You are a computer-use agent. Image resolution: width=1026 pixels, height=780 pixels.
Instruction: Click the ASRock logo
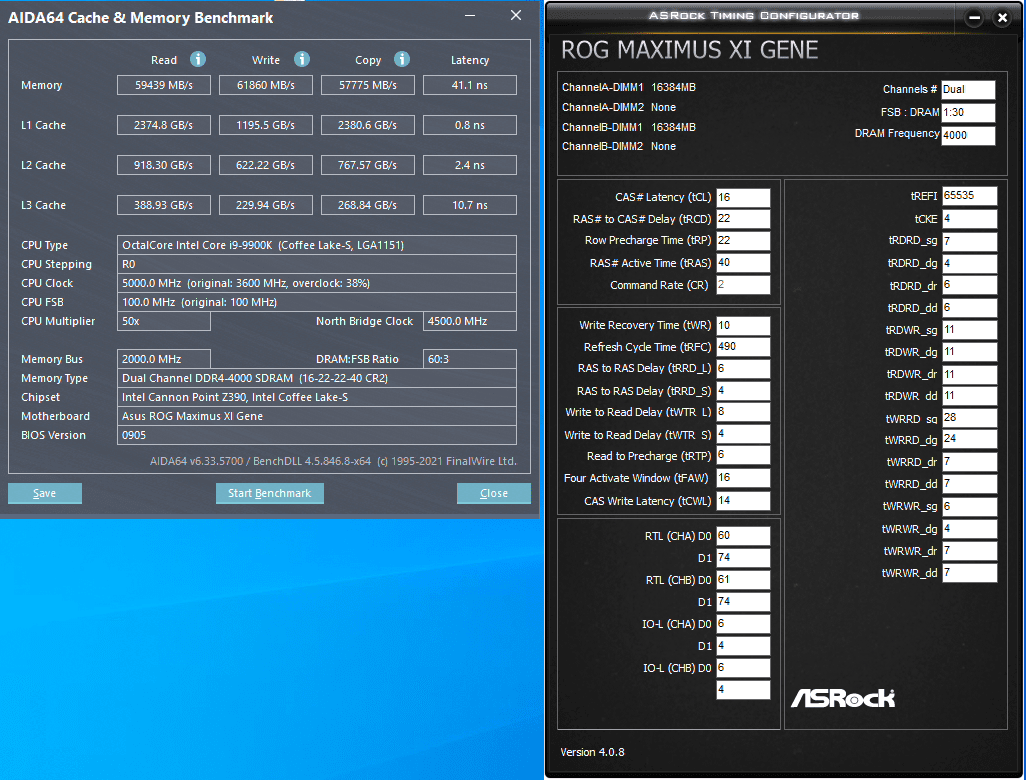coord(843,698)
